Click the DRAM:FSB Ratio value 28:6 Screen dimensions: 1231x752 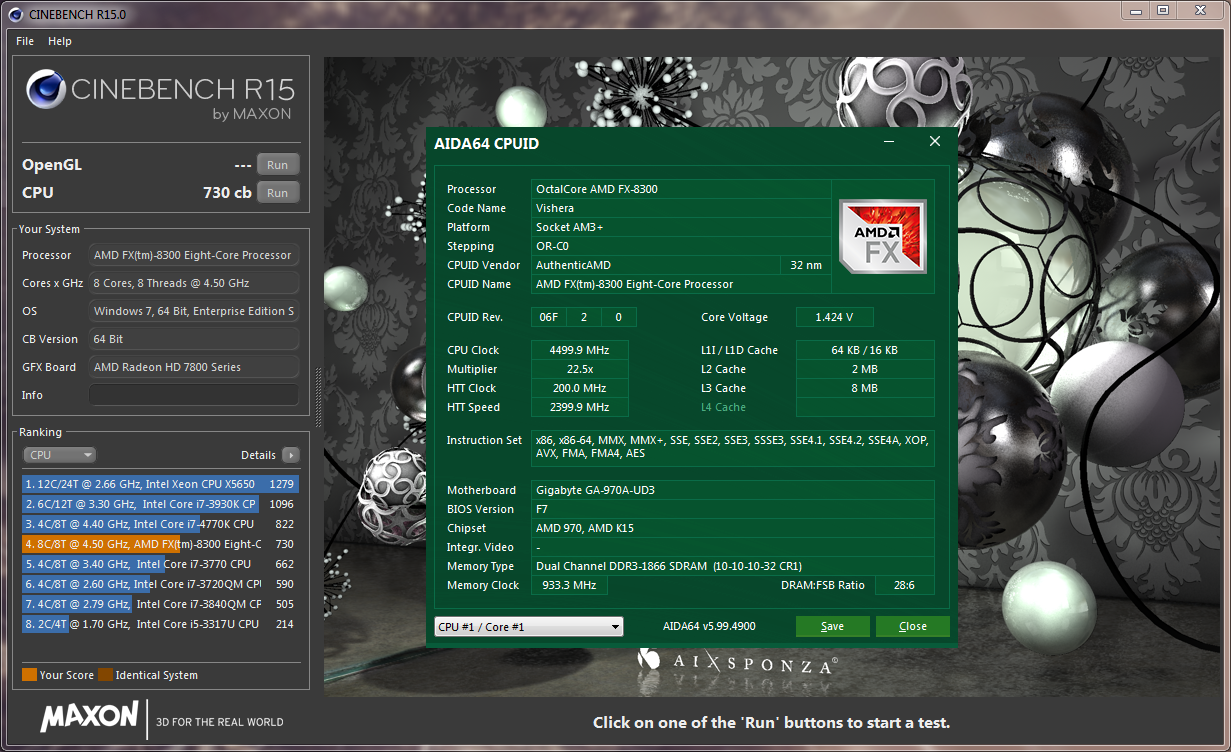(x=905, y=585)
